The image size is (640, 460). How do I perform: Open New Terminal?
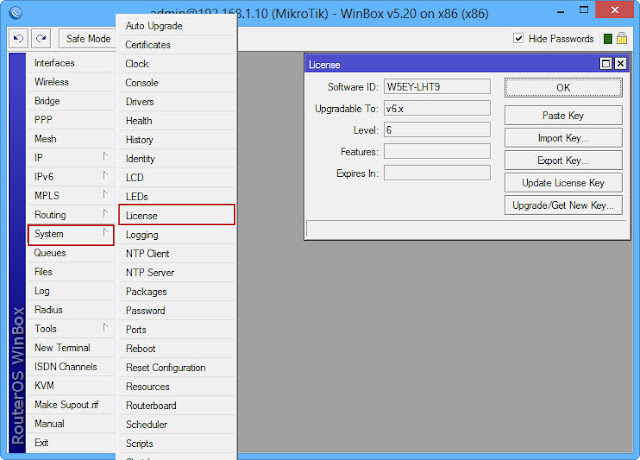tap(71, 348)
